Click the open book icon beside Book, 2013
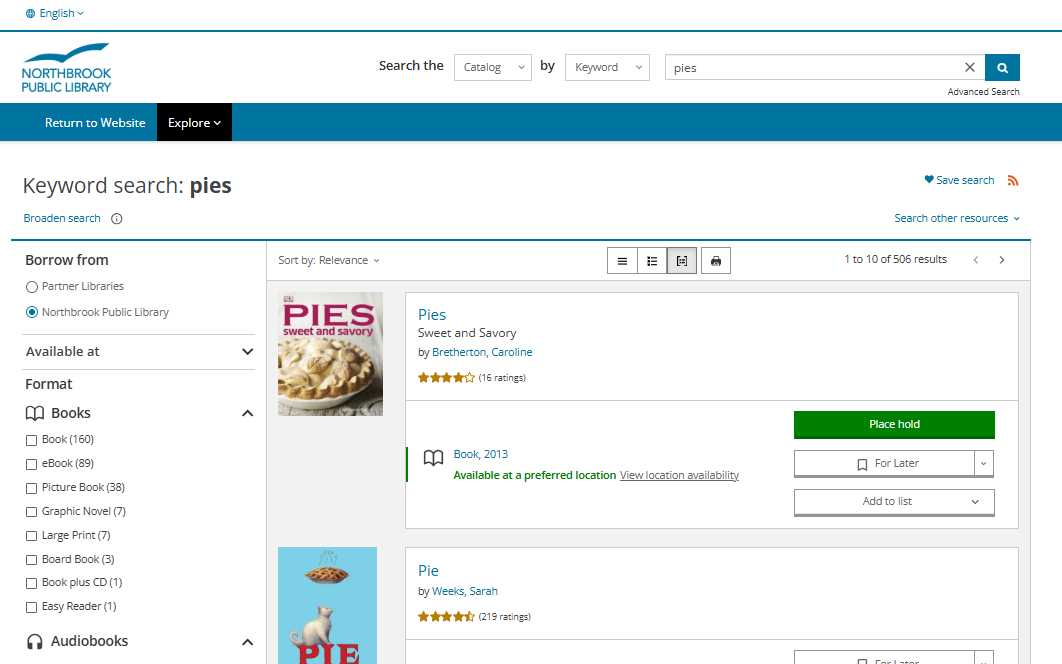 [x=433, y=458]
